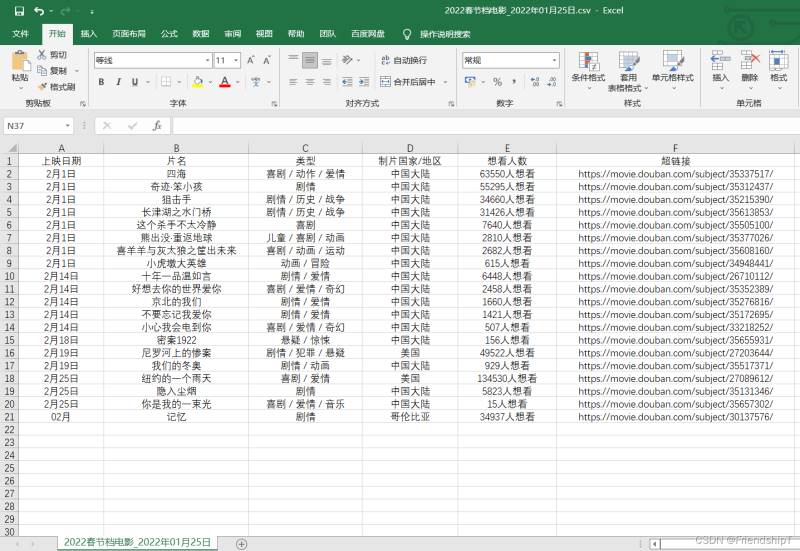800x551 pixels.
Task: Apply comma style number format
Action: (x=514, y=82)
